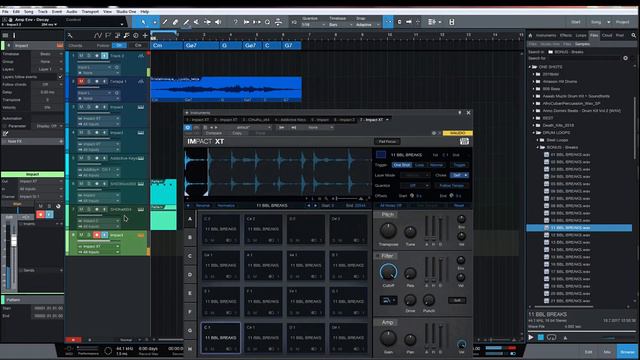Open the Impact XT Quantize dropdown
Image resolution: width=640 pixels, height=360 pixels.
click(x=415, y=185)
